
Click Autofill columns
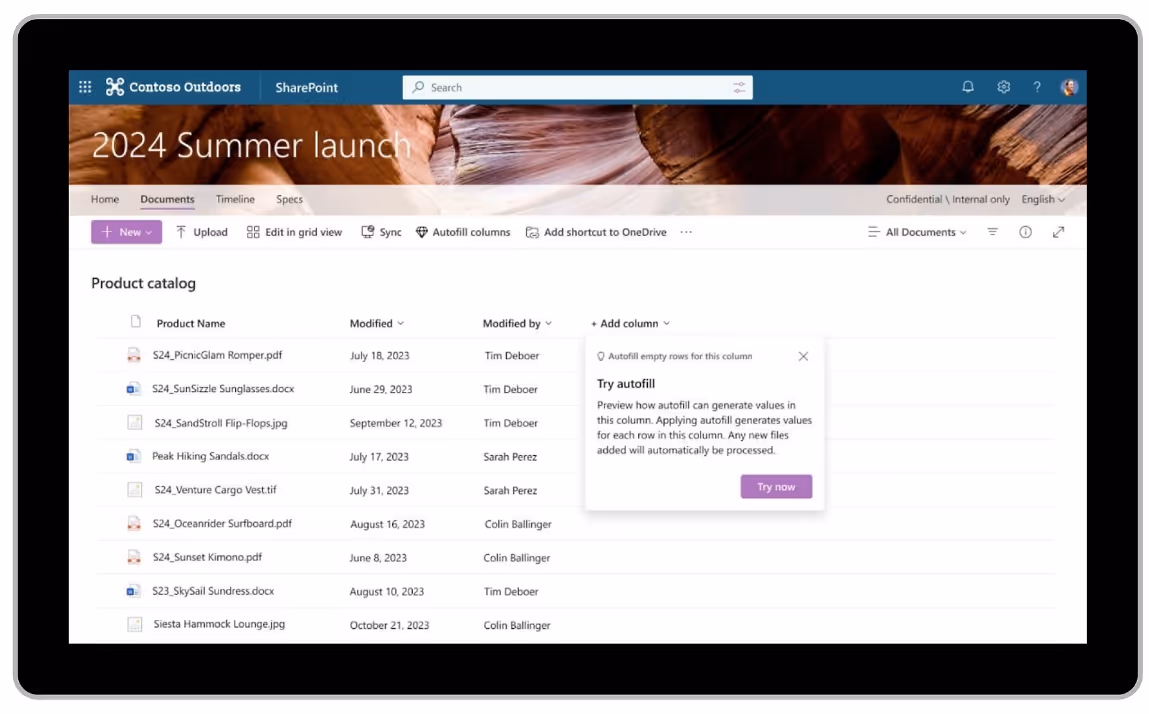[462, 232]
